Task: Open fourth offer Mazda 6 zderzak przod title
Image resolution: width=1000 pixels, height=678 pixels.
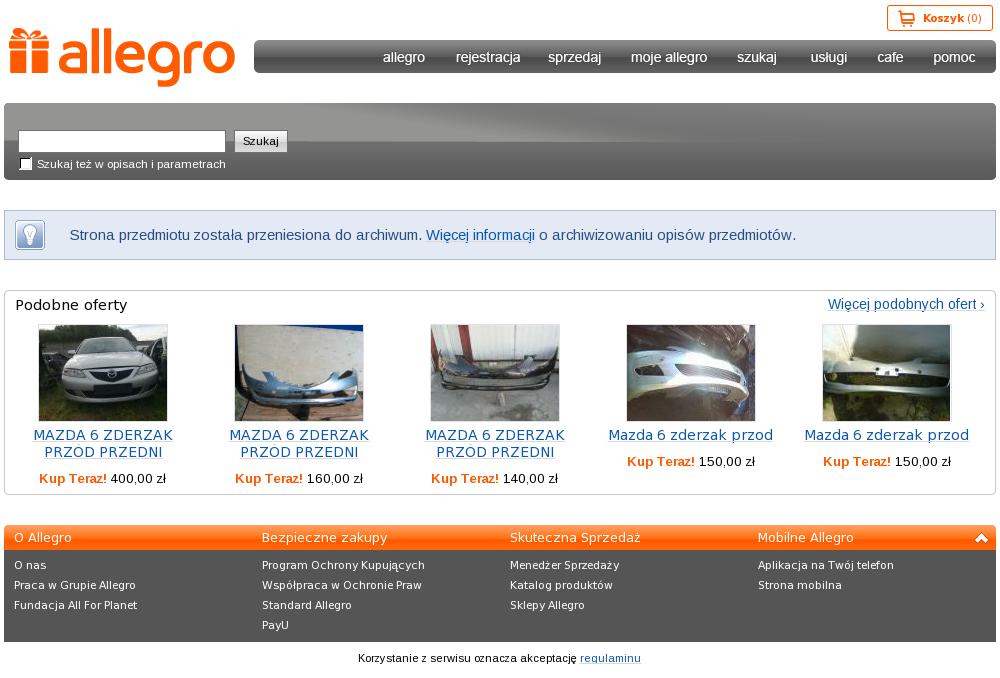Action: (x=691, y=436)
